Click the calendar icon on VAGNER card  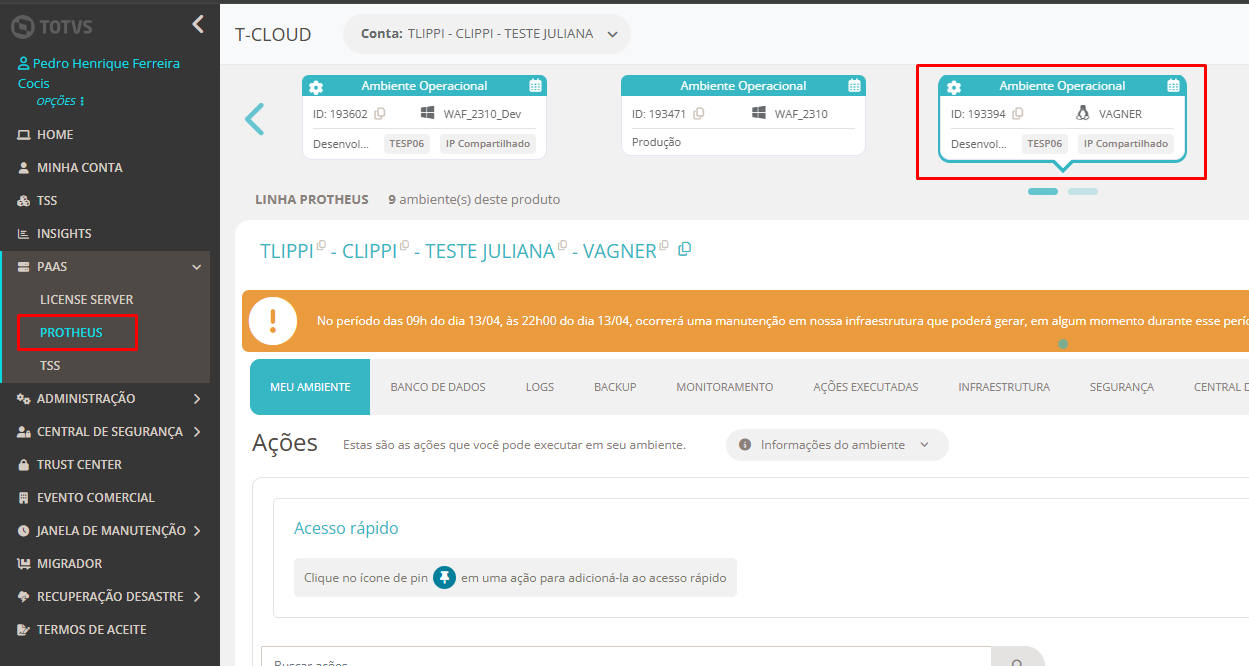(x=1174, y=86)
